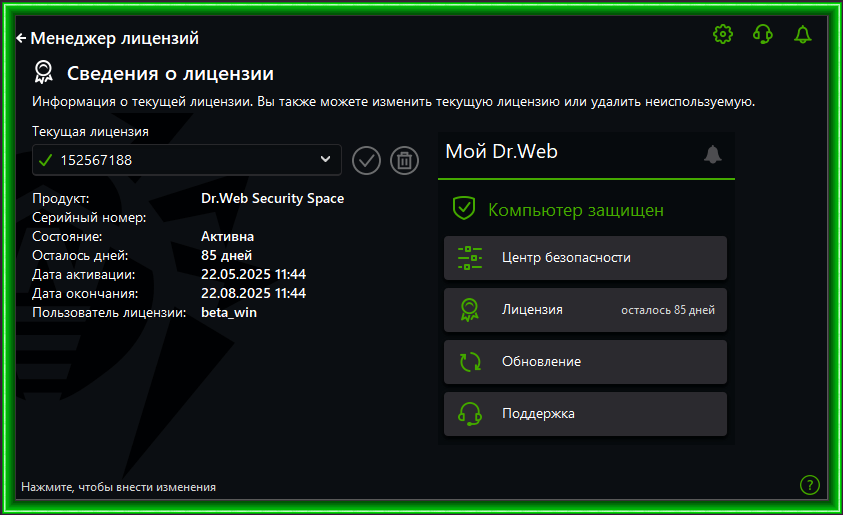Go back using the arrow next to Менеджер лицензий
Viewport: 843px width, 515px height.
[x=21, y=38]
